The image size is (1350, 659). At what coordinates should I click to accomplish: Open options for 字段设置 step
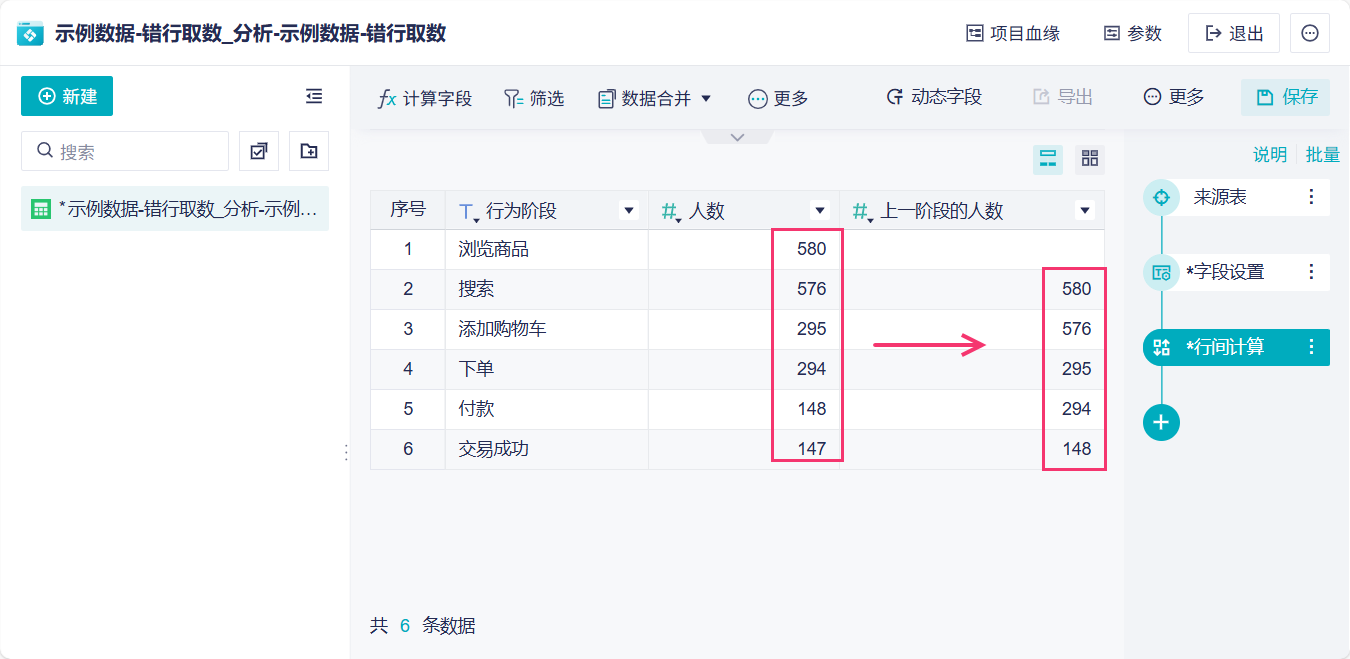tap(1312, 271)
